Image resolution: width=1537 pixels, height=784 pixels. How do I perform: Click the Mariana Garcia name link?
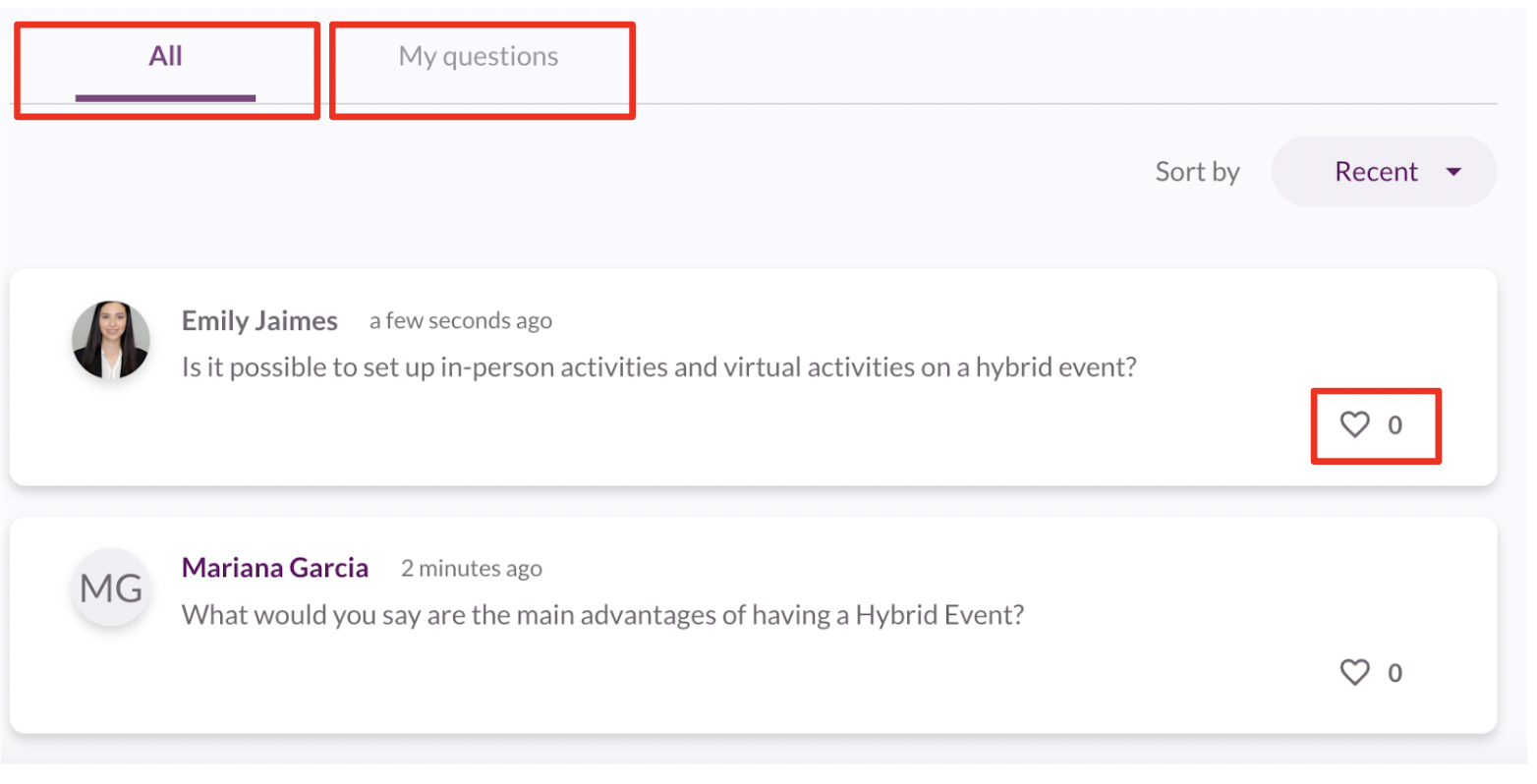pos(275,568)
